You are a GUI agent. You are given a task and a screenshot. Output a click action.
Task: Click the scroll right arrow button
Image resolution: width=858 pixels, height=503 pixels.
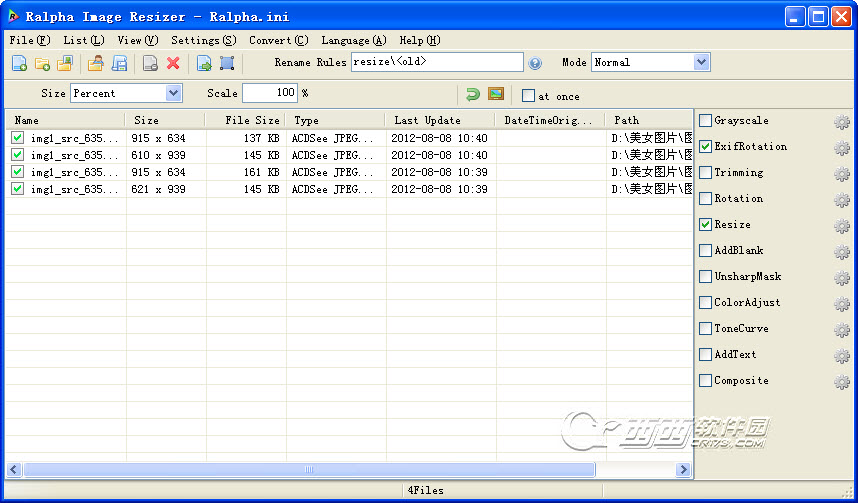(x=683, y=470)
